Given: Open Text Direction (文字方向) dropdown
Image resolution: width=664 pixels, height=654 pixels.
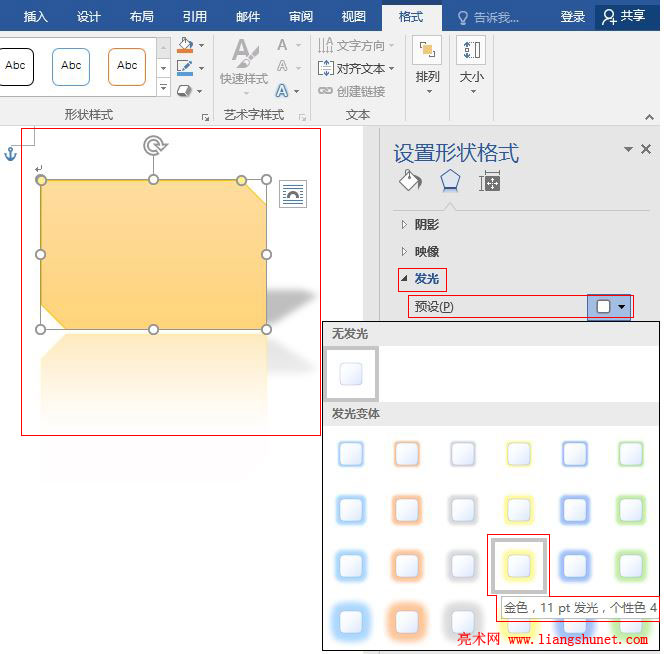Looking at the screenshot, I should (x=356, y=45).
